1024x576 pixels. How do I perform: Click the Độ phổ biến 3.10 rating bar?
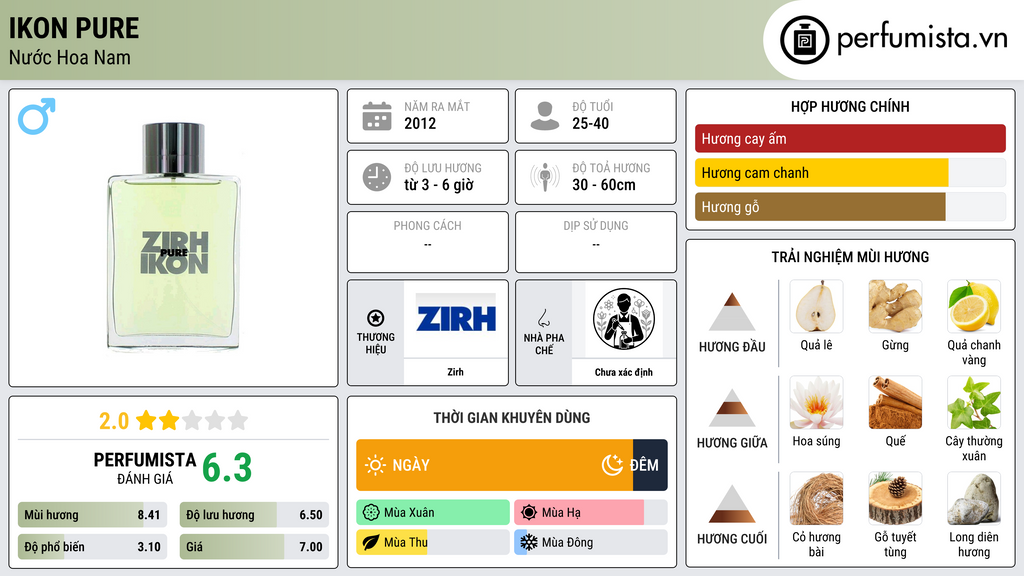(92, 547)
